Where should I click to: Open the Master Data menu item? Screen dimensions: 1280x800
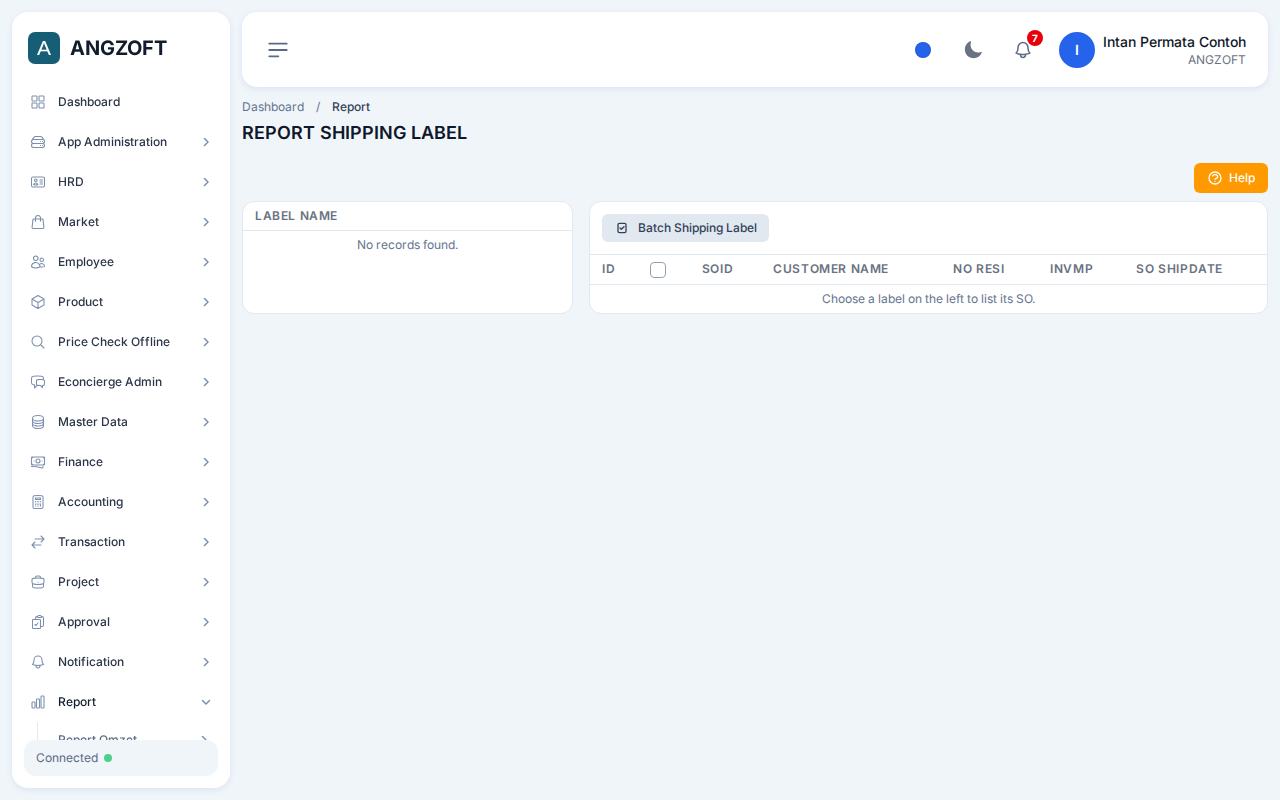pos(121,422)
